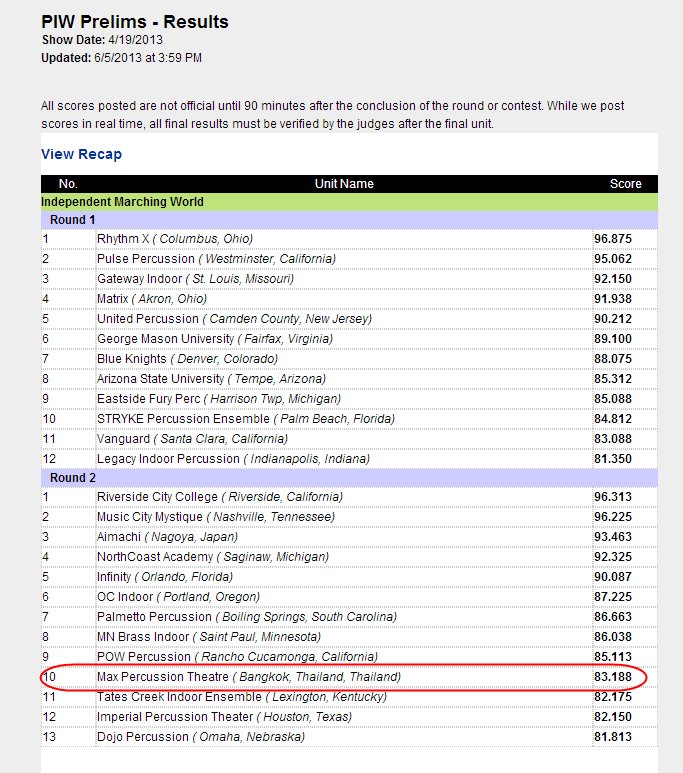Select the Dojo Percussion row
The height and width of the screenshot is (773, 683).
click(349, 737)
